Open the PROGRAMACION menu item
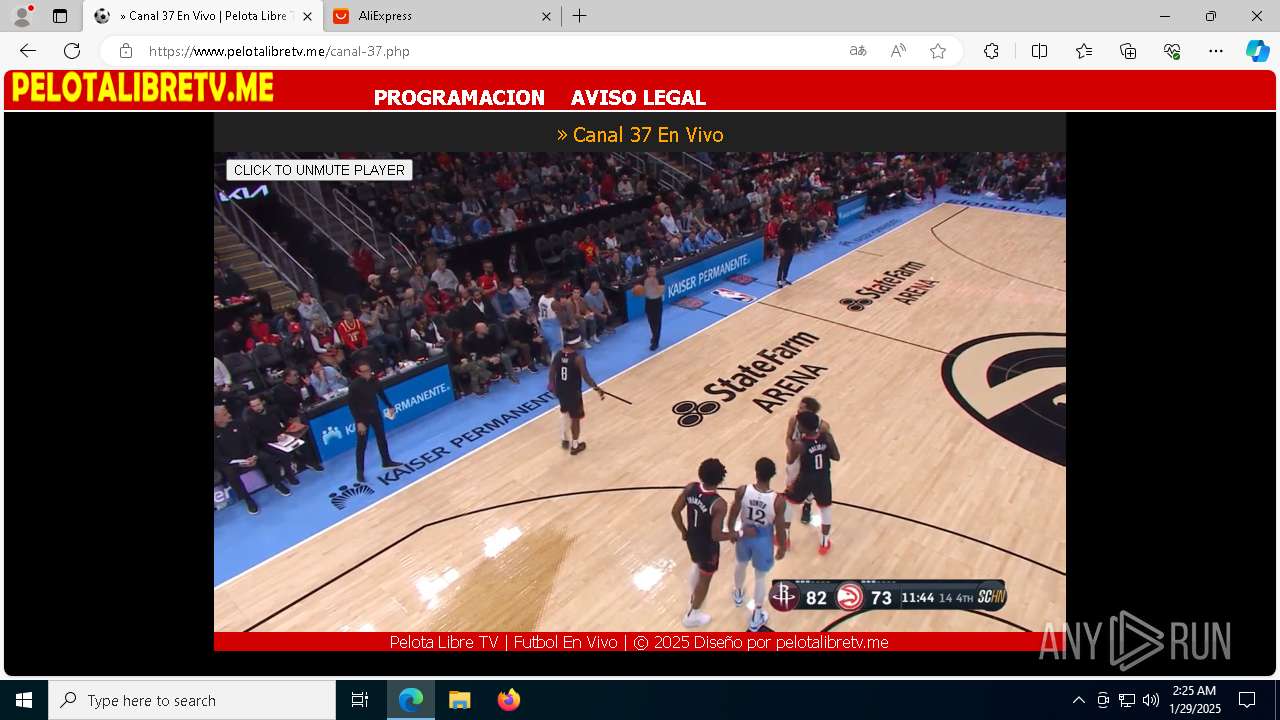Screen dimensions: 1280x720 click(459, 98)
